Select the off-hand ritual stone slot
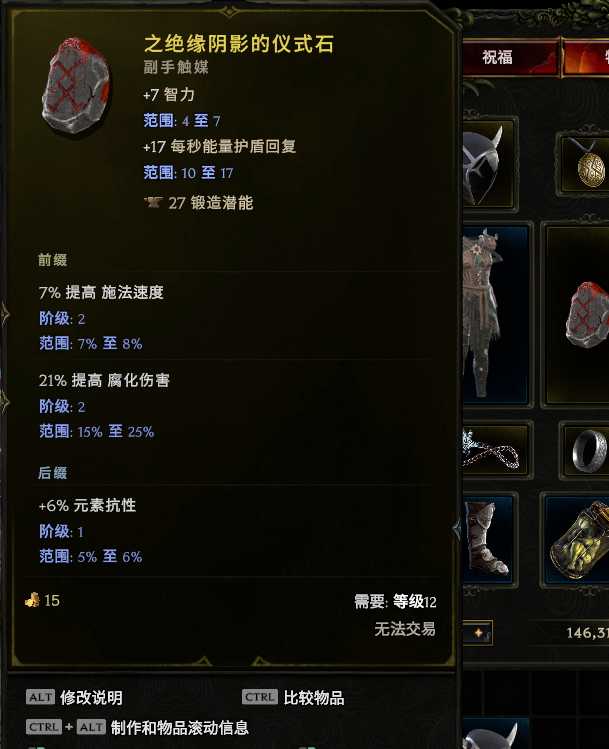 pyautogui.click(x=576, y=315)
